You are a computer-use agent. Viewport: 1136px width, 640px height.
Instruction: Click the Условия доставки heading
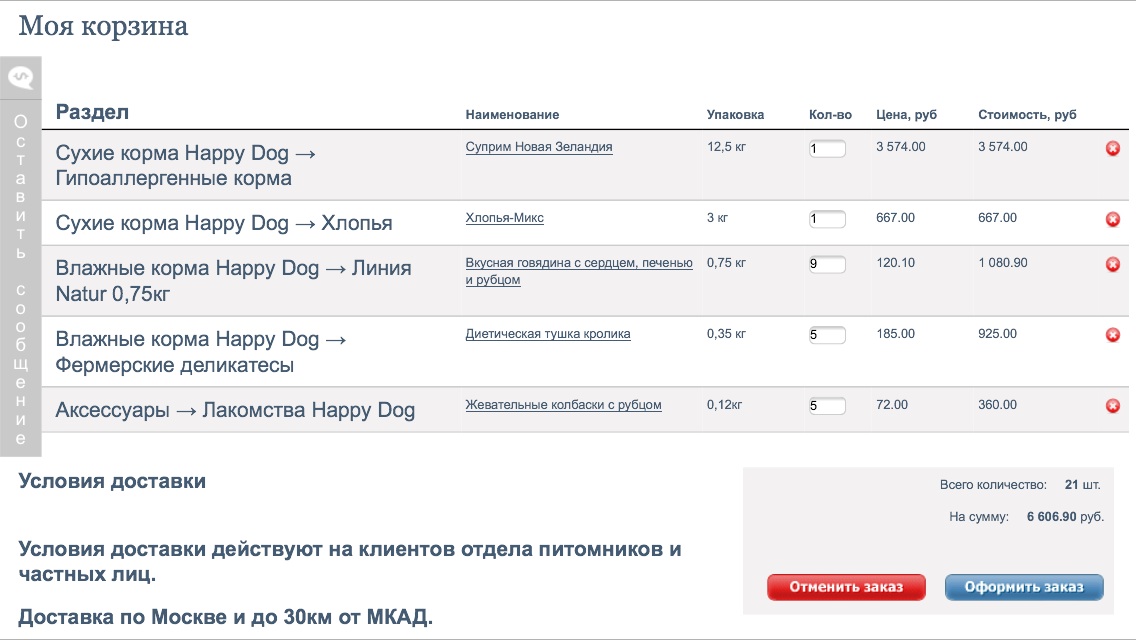tap(112, 482)
